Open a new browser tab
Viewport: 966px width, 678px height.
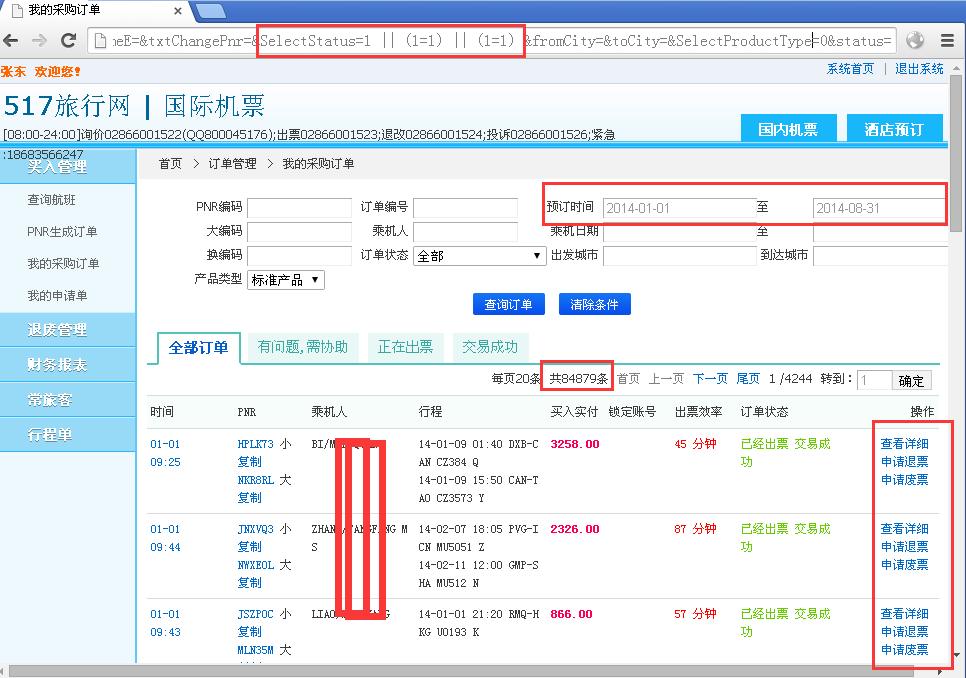pyautogui.click(x=211, y=11)
